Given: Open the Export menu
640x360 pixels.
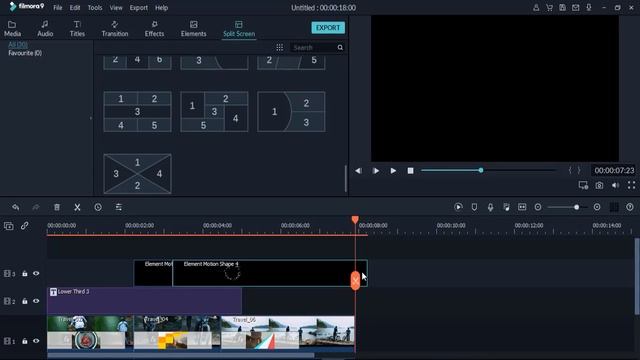Looking at the screenshot, I should [x=138, y=8].
